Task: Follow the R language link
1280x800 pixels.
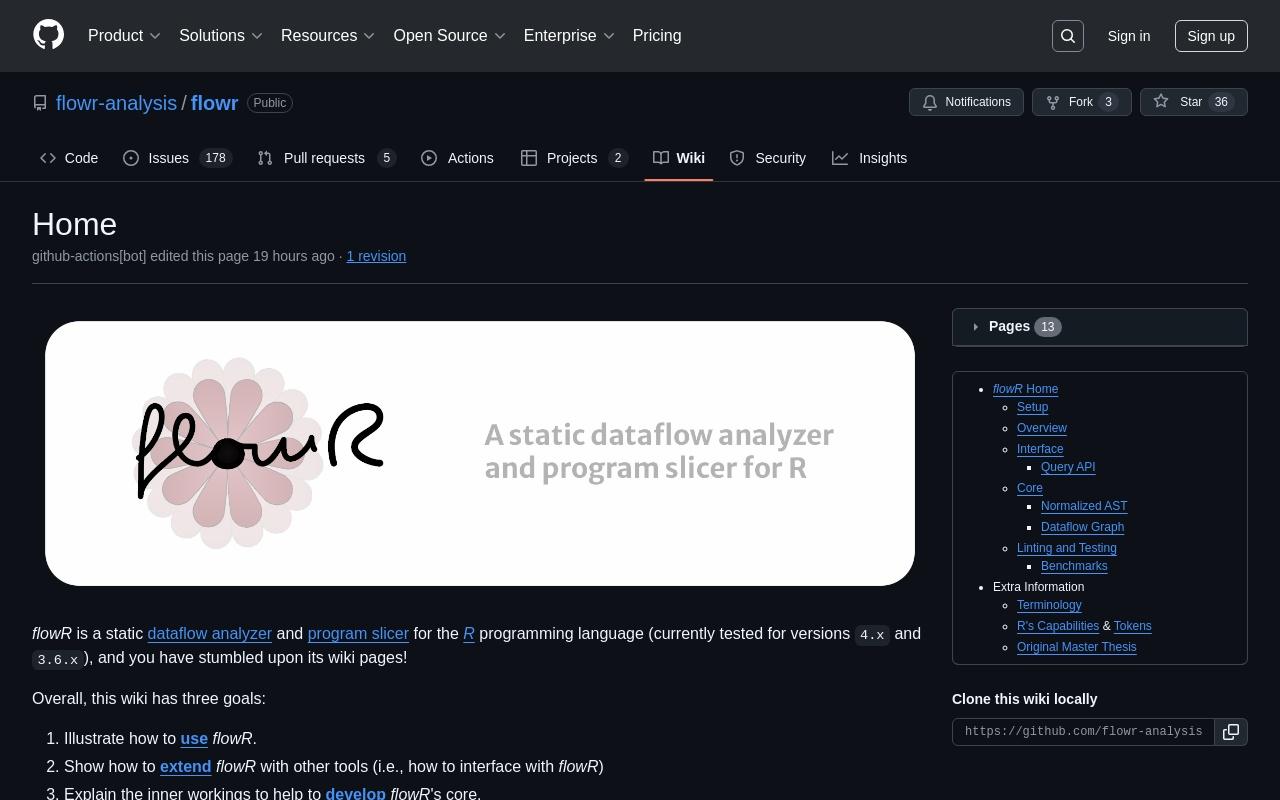Action: [x=468, y=634]
